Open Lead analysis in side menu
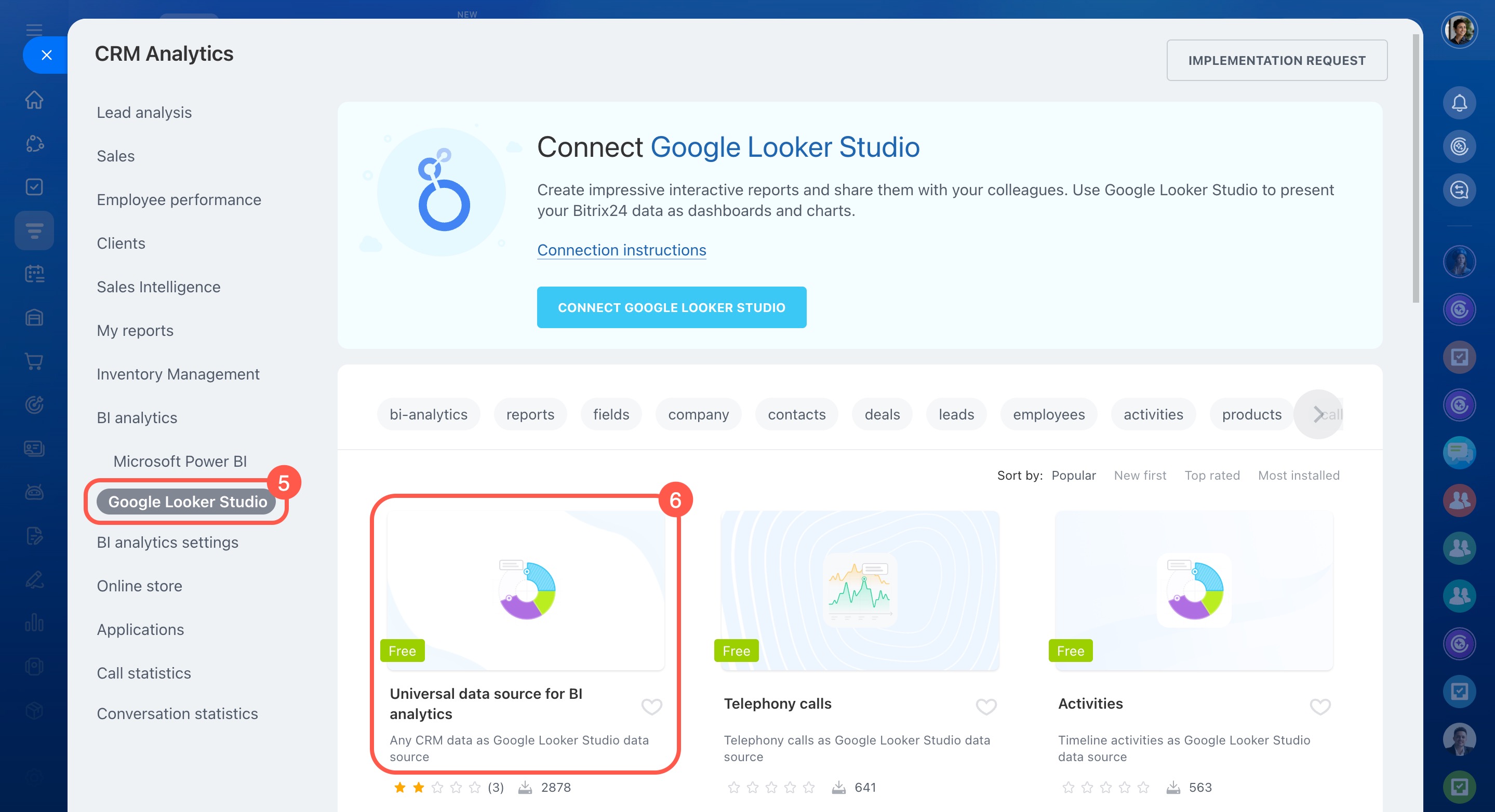Viewport: 1495px width, 812px height. pos(144,113)
